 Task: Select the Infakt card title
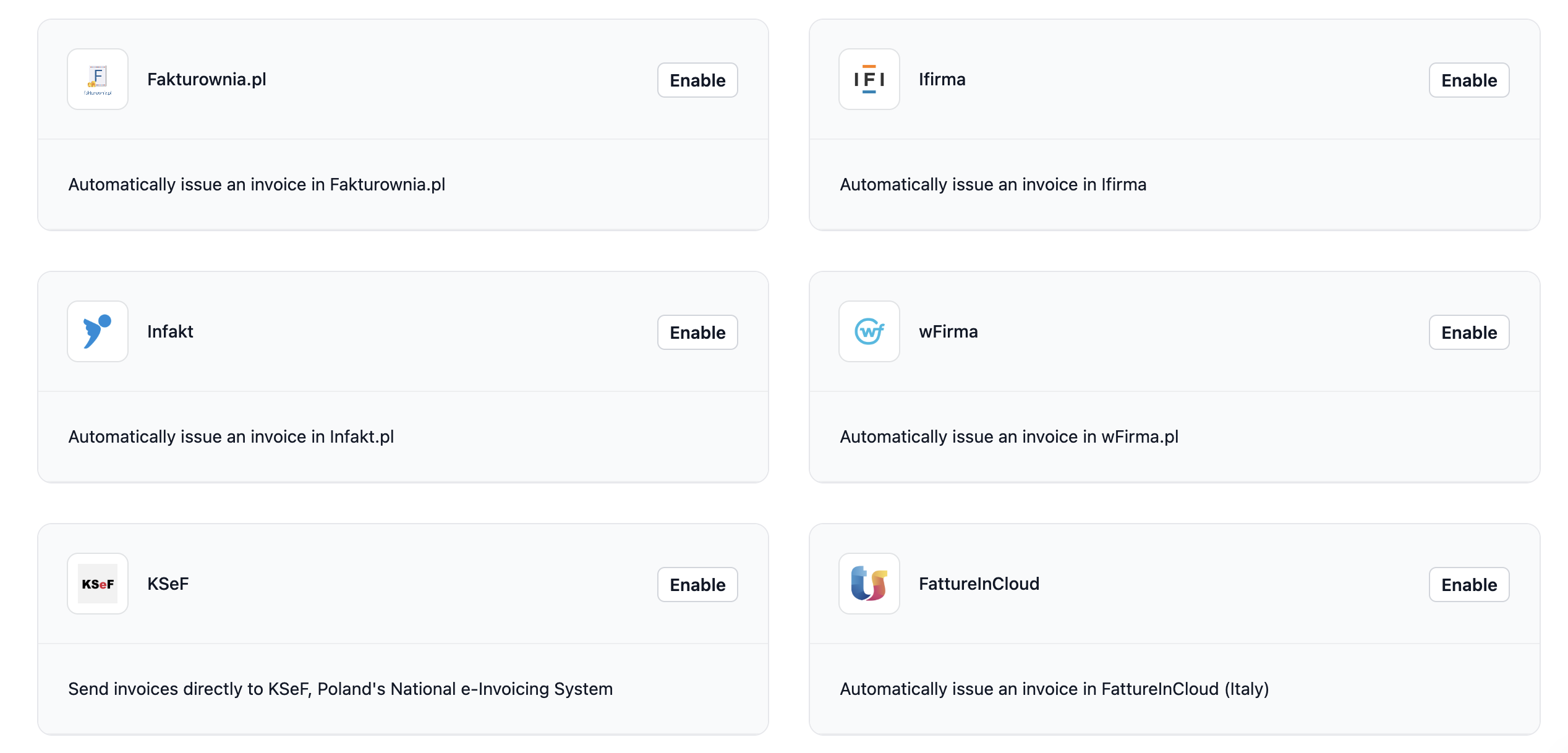(170, 331)
